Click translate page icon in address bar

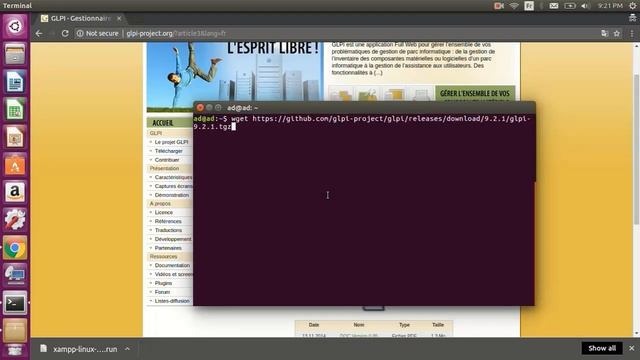coord(604,33)
